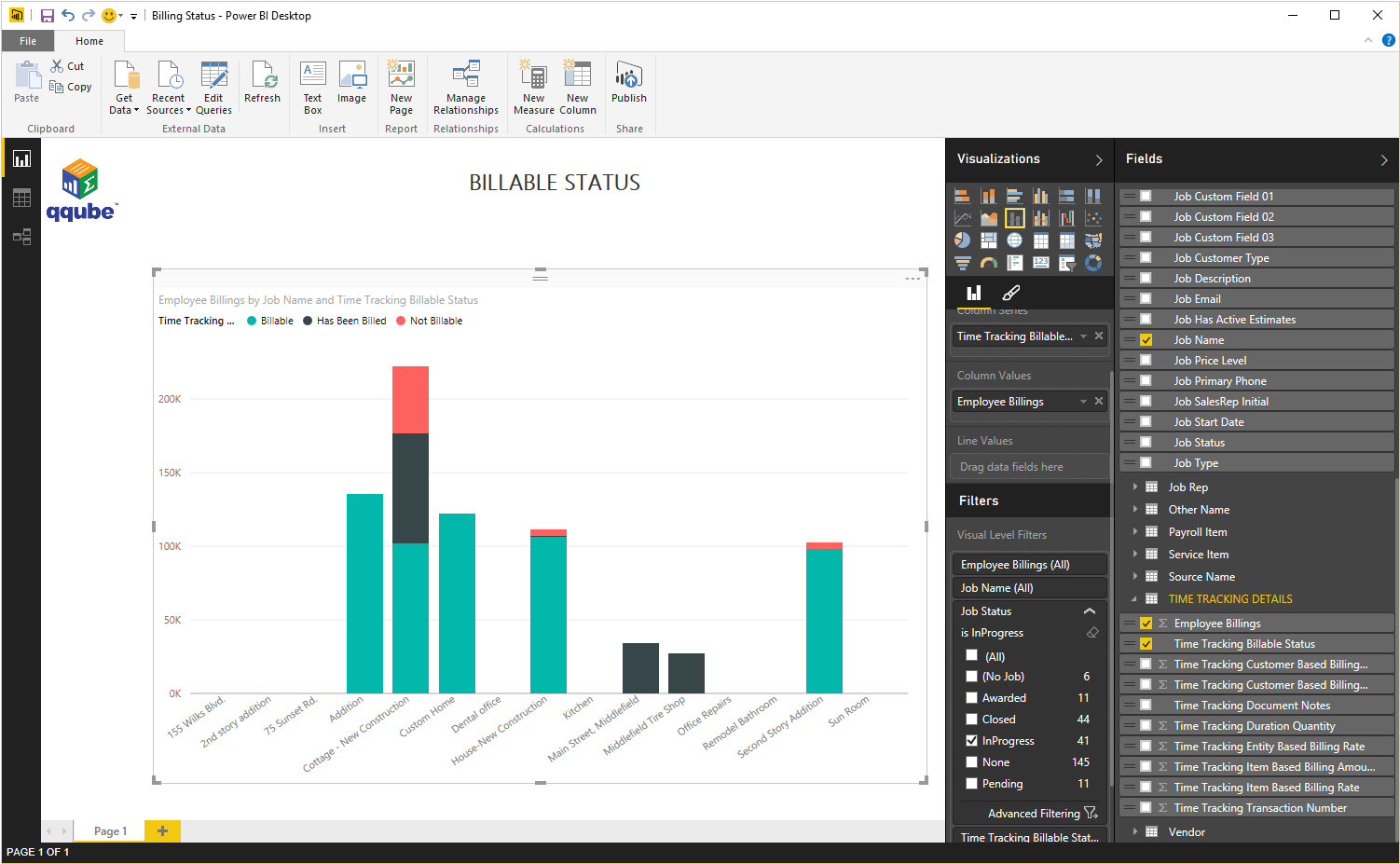Choose the area chart visualization
The height and width of the screenshot is (864, 1400).
989,218
